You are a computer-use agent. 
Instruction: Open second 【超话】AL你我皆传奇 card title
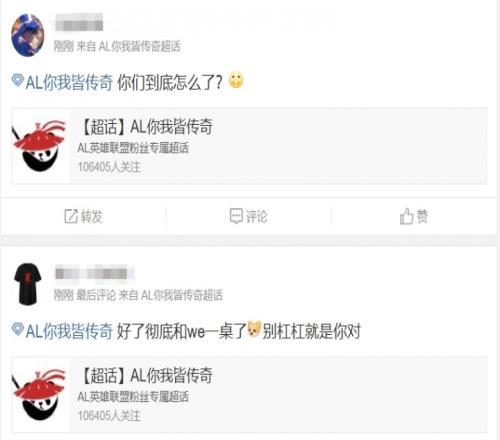tap(146, 375)
